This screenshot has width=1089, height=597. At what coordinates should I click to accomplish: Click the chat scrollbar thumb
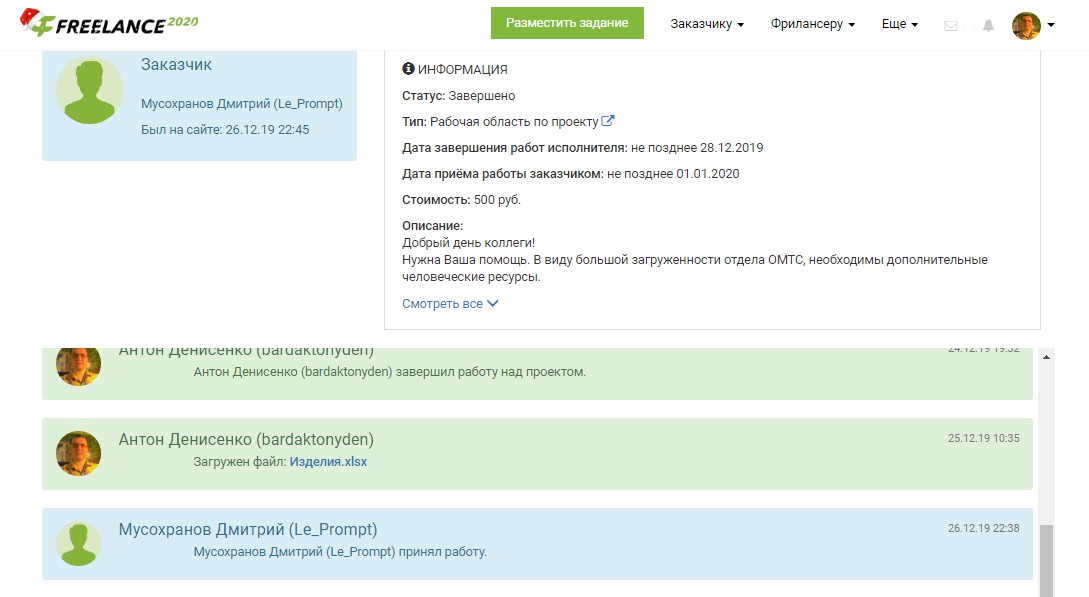tap(1046, 560)
